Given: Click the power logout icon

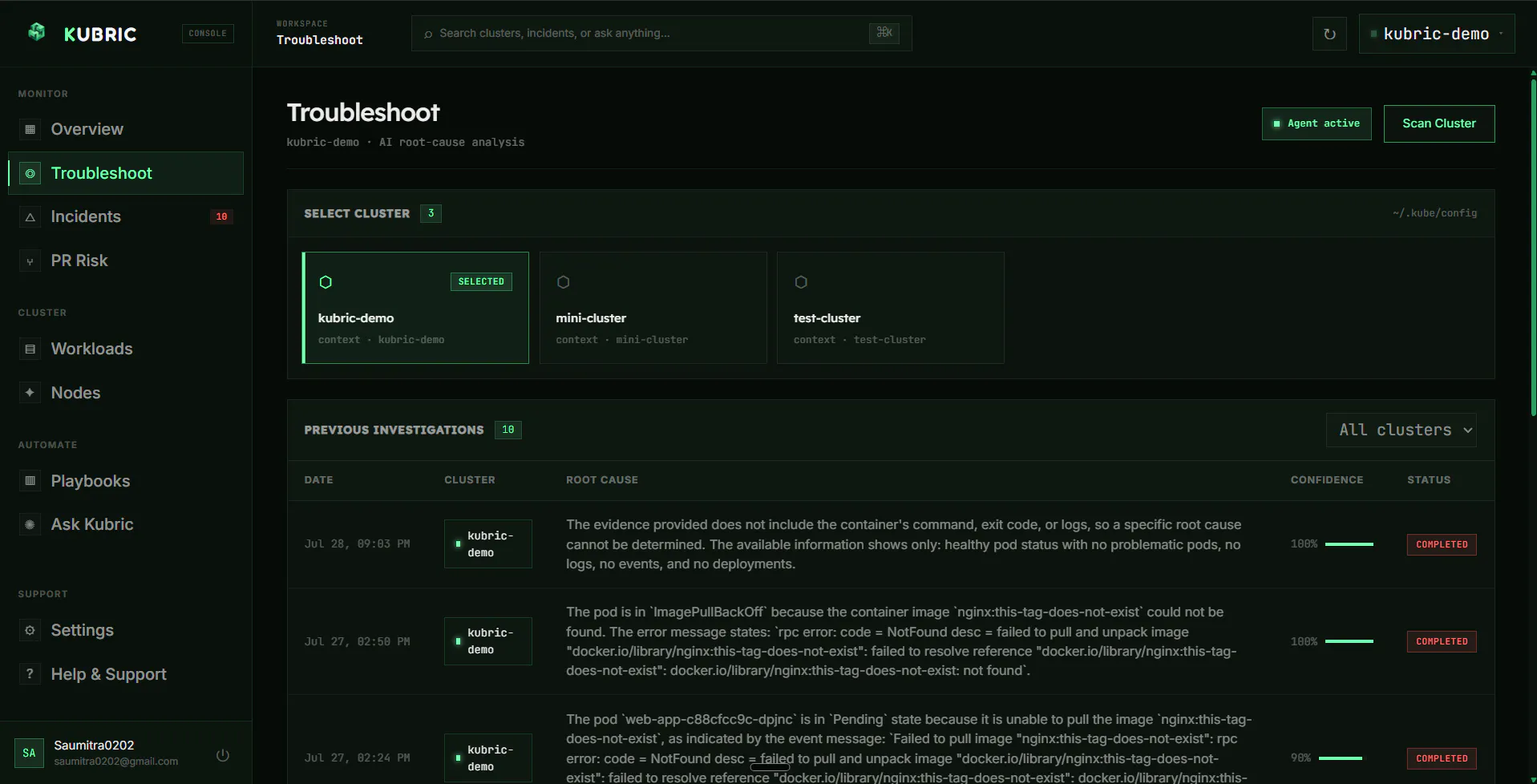Looking at the screenshot, I should click(223, 755).
